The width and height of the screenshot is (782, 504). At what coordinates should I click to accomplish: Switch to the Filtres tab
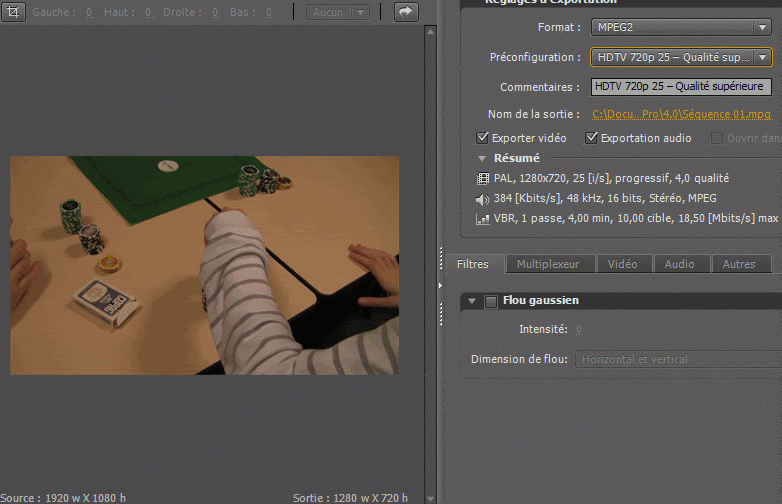[473, 264]
